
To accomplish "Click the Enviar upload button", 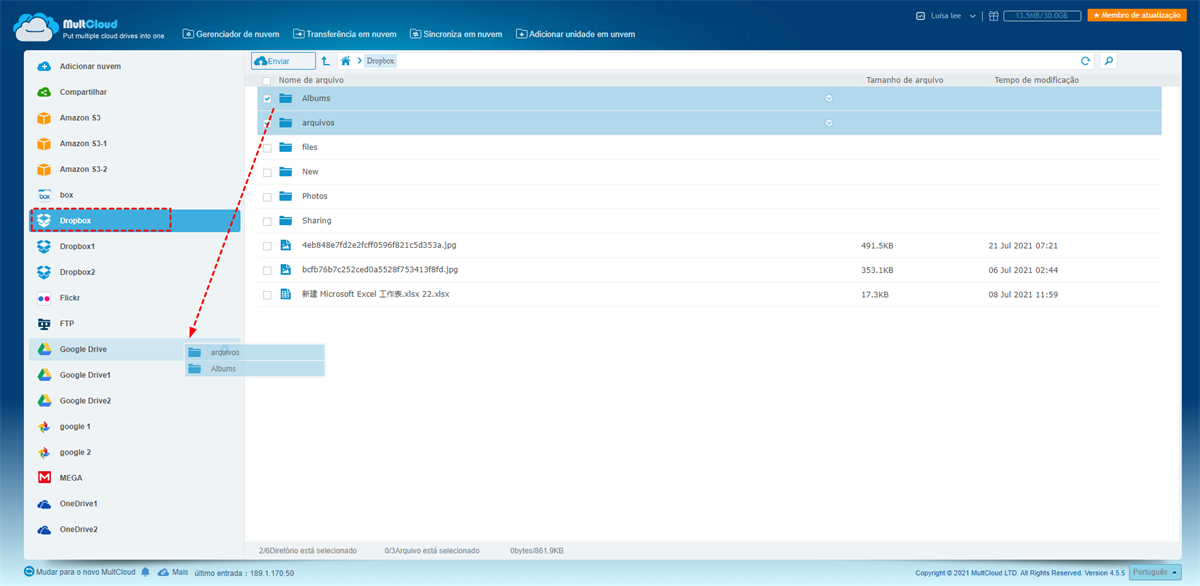I will point(283,61).
